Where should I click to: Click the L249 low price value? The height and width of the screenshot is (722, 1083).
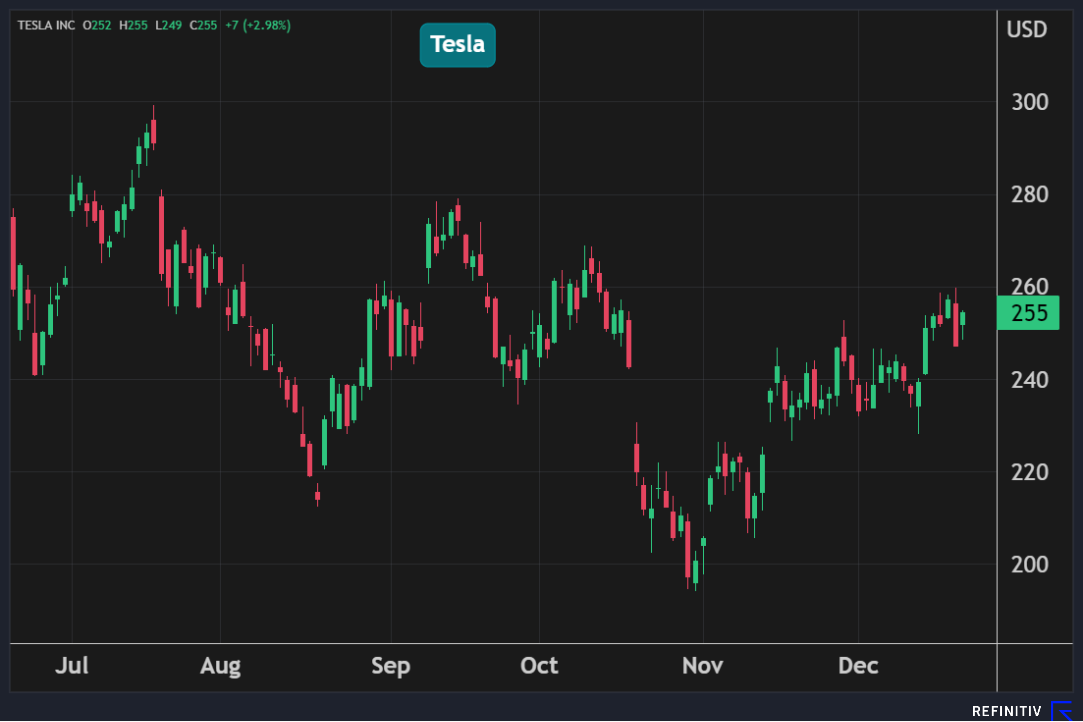tap(166, 25)
